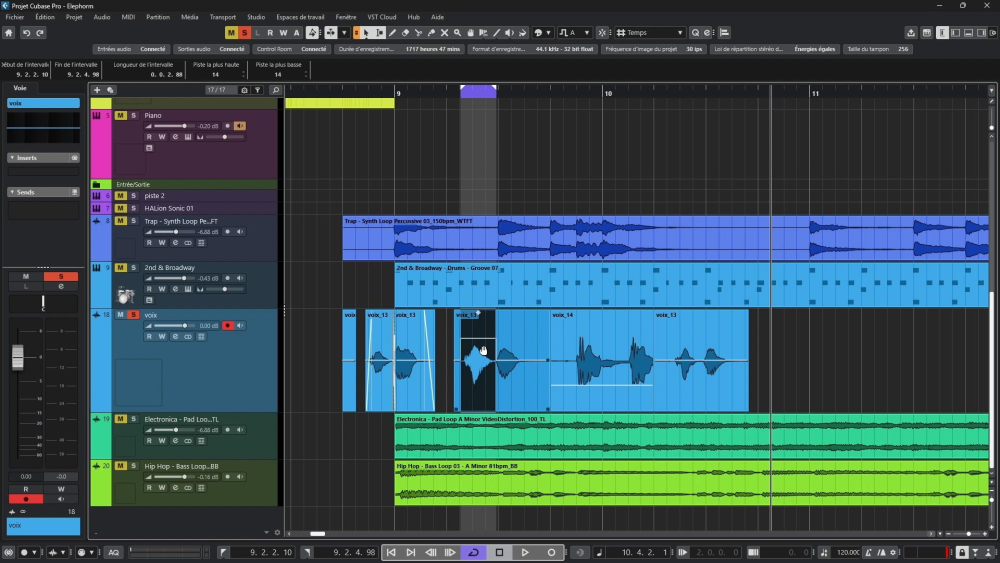The height and width of the screenshot is (563, 1000).
Task: Select the Draw pencil tool
Action: click(x=392, y=33)
